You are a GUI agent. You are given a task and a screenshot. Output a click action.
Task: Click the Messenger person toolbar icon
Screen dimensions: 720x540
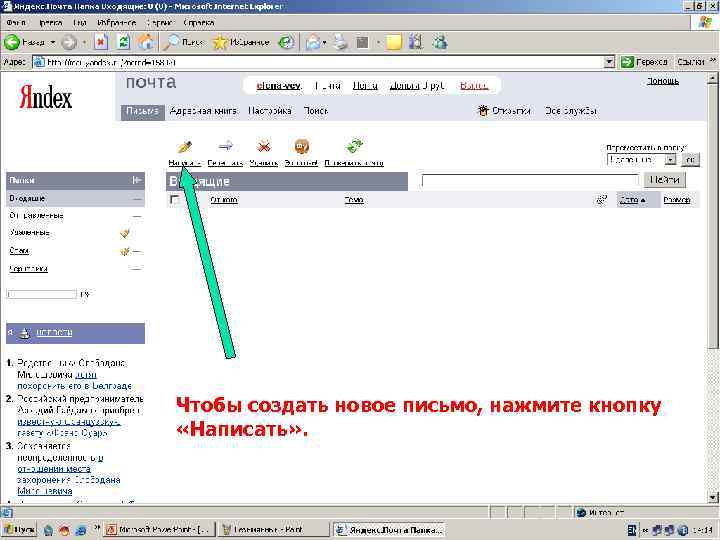(x=440, y=43)
